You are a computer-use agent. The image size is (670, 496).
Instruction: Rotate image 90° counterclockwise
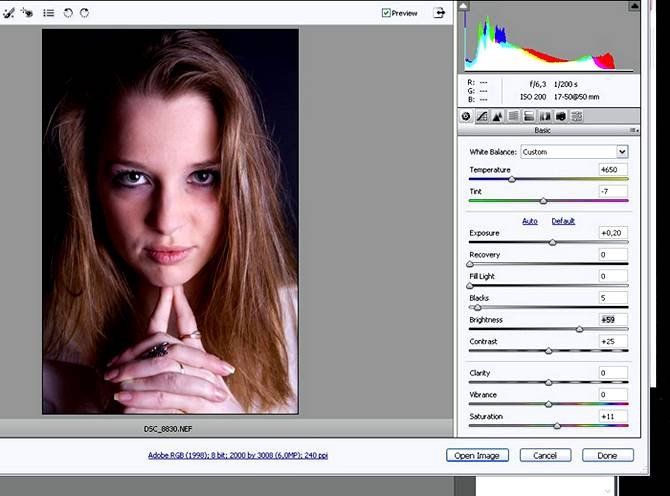67,13
